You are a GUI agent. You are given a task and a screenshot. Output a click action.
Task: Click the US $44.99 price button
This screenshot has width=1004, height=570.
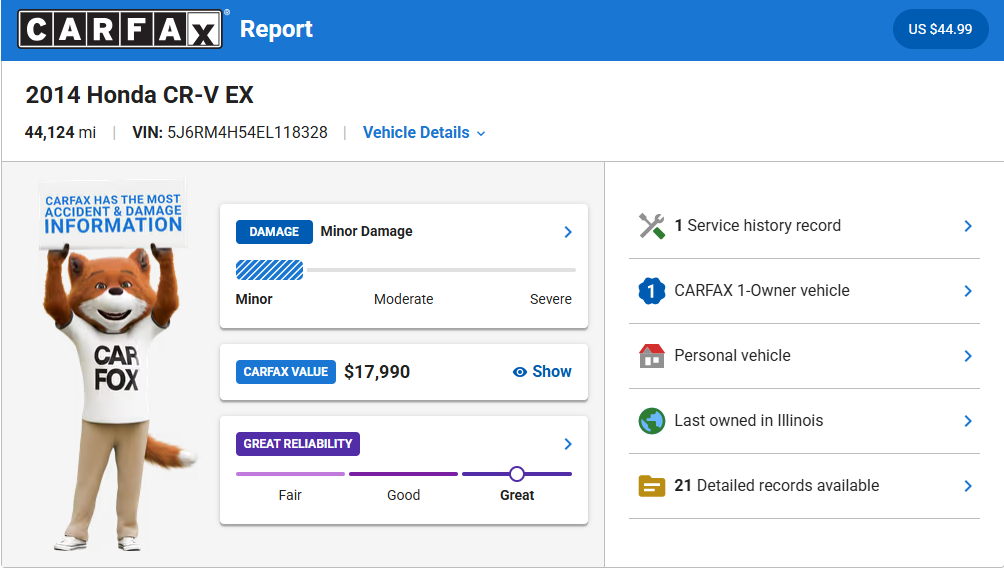click(939, 29)
